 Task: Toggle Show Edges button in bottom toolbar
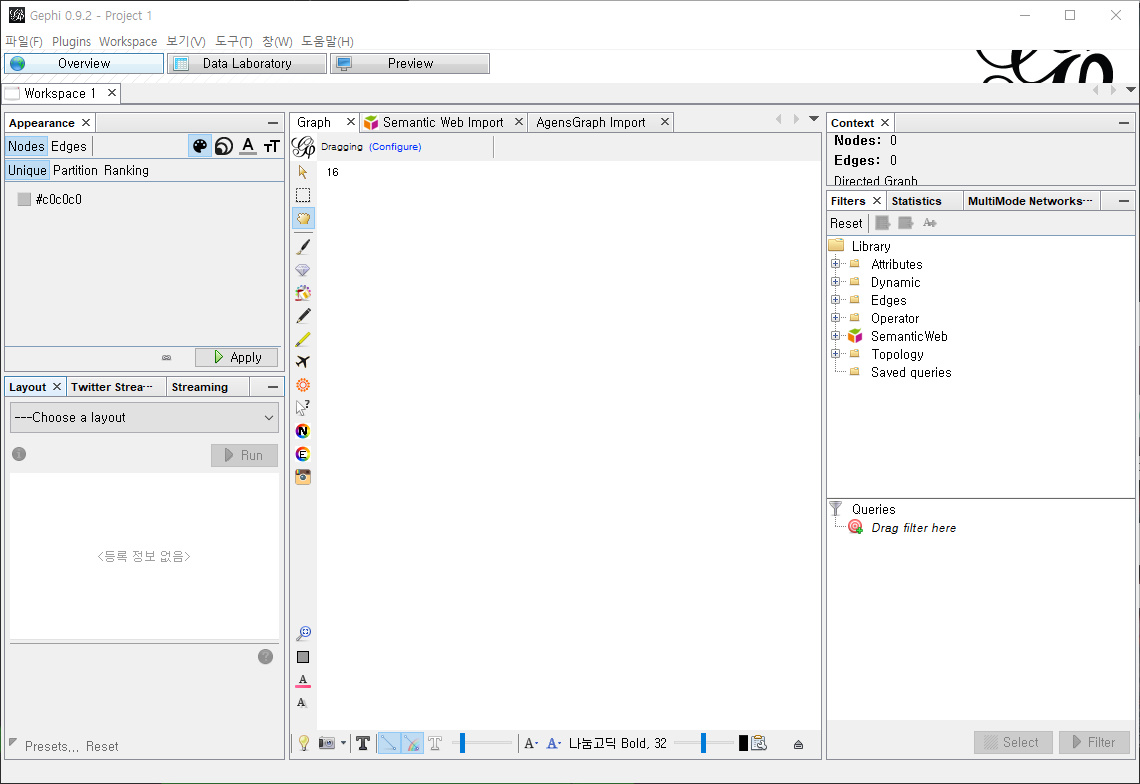389,743
